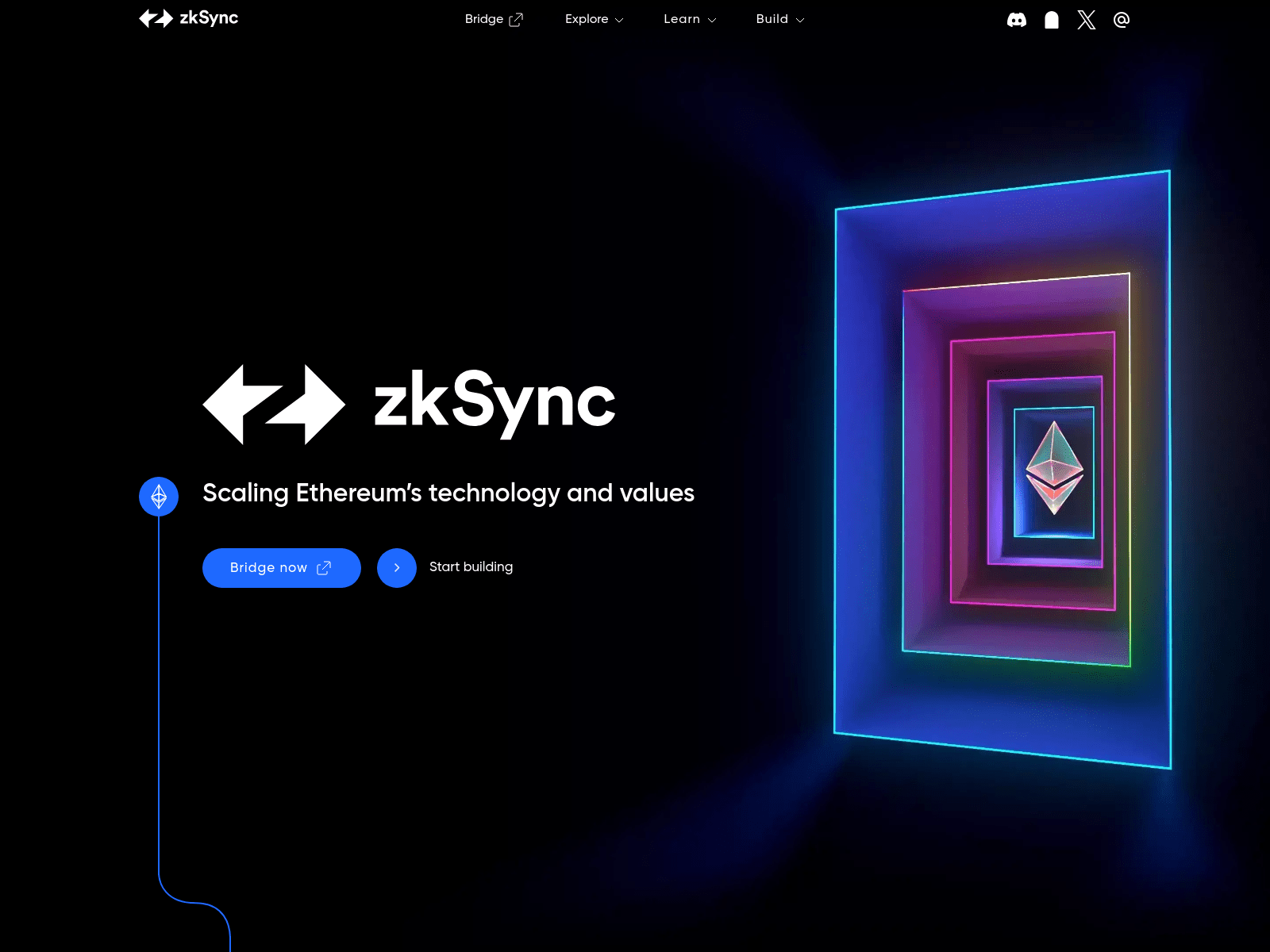Click the Ethereum circle icon on timeline
1270x952 pixels.
click(x=159, y=497)
